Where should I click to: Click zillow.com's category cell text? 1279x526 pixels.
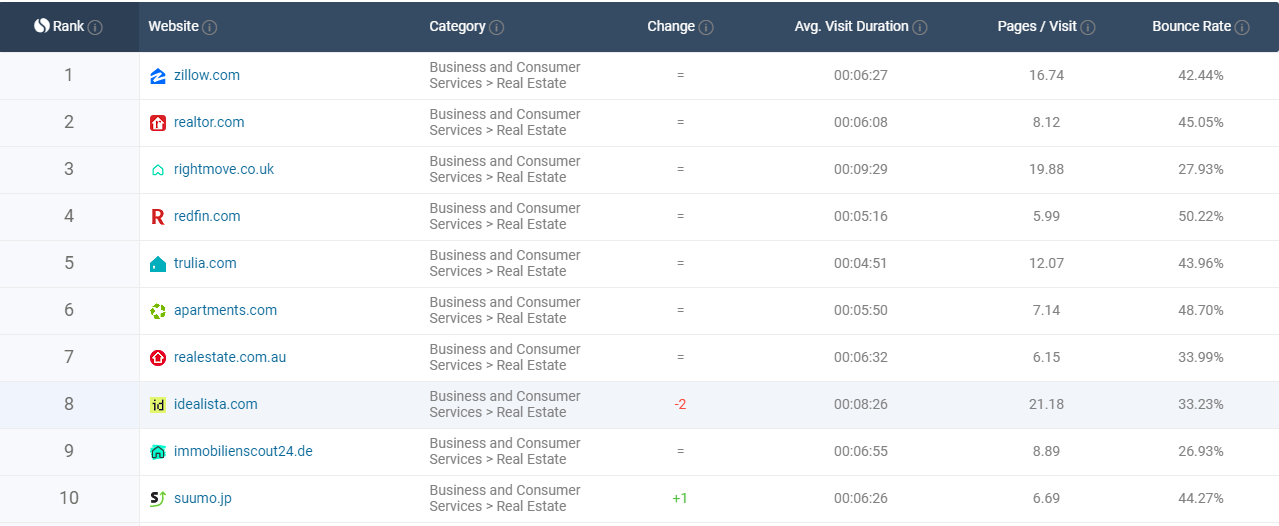(505, 75)
